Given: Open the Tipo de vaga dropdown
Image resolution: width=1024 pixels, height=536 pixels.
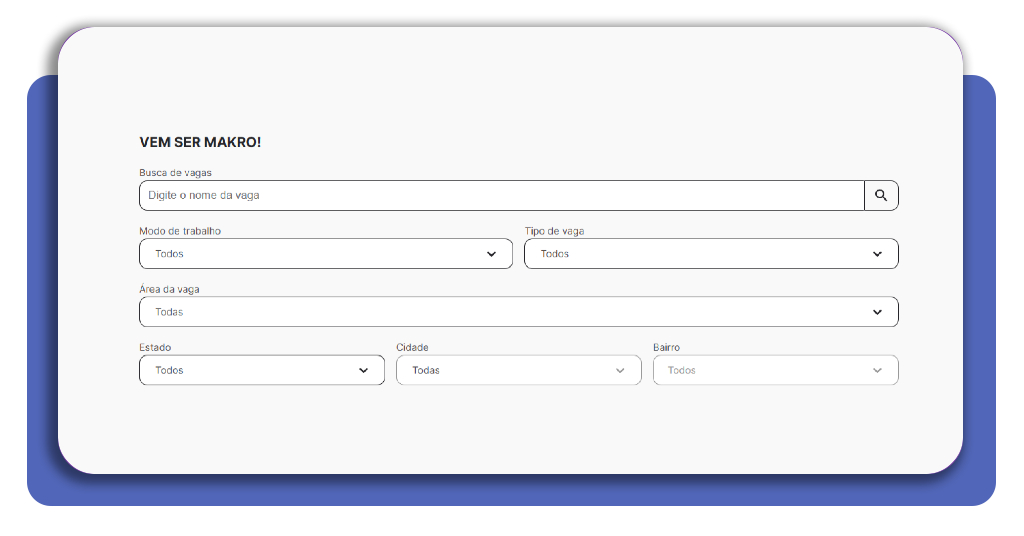Looking at the screenshot, I should pyautogui.click(x=711, y=253).
